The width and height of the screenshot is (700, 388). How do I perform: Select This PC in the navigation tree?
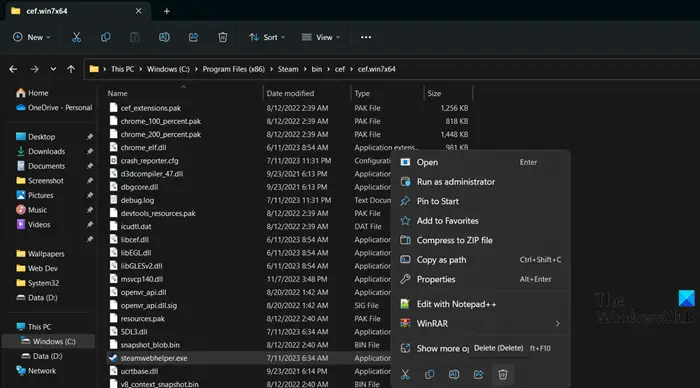coord(33,327)
